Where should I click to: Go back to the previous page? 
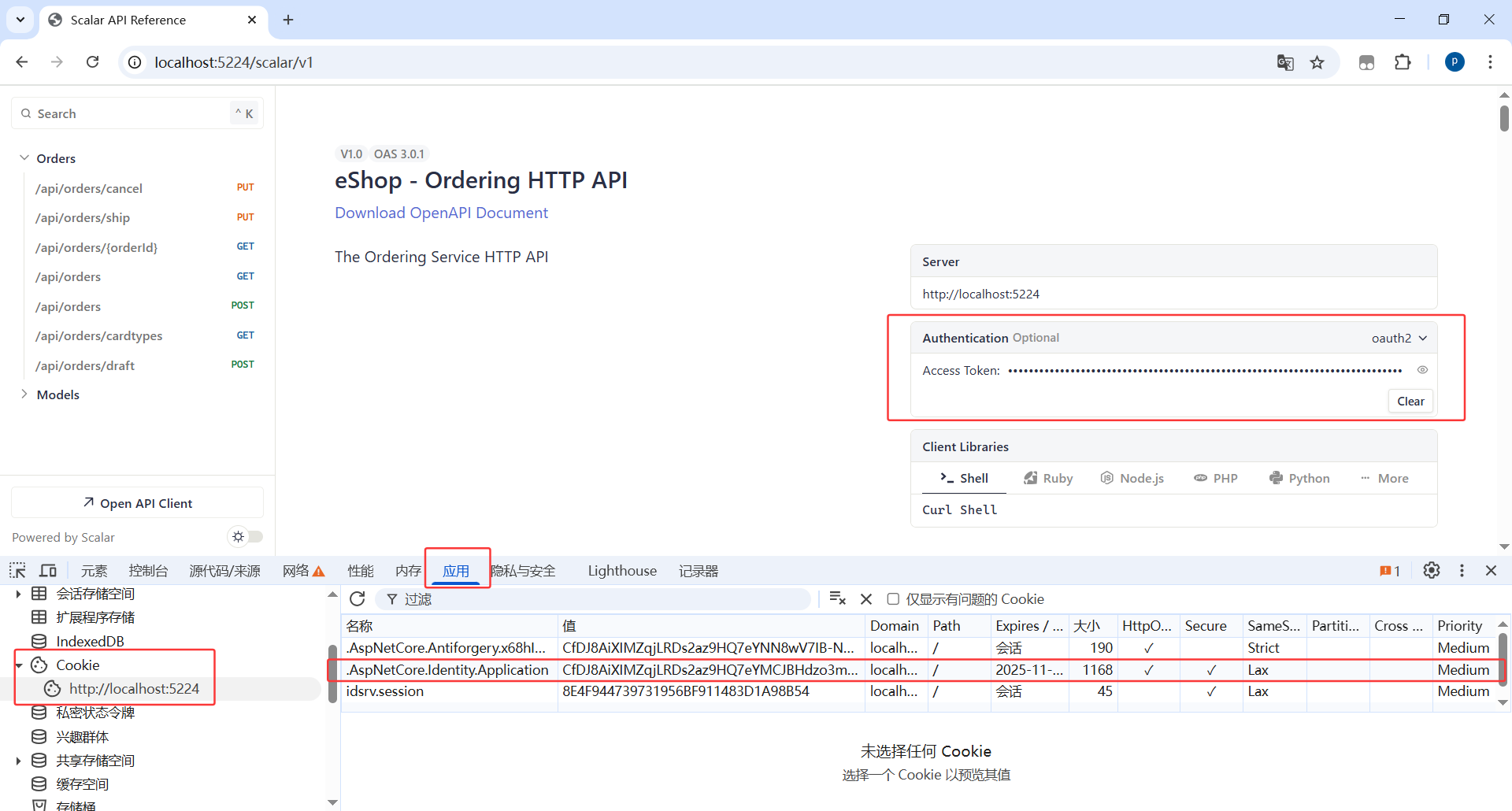point(22,62)
